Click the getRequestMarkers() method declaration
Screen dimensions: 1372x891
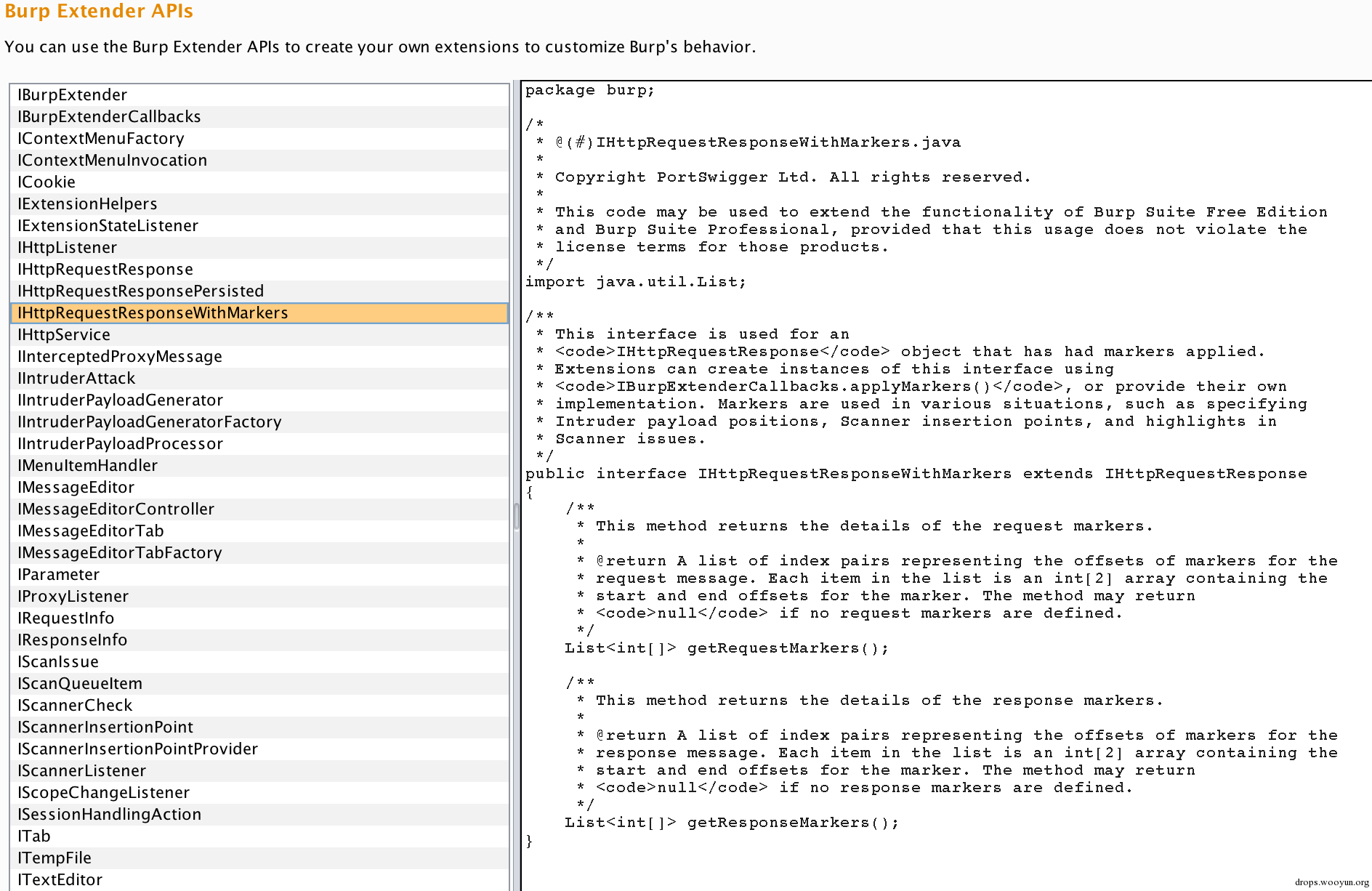pos(726,648)
